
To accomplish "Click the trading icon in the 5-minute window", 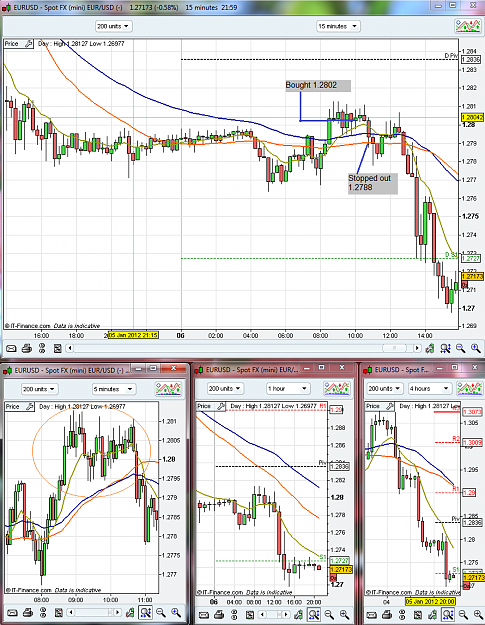I will [130, 612].
